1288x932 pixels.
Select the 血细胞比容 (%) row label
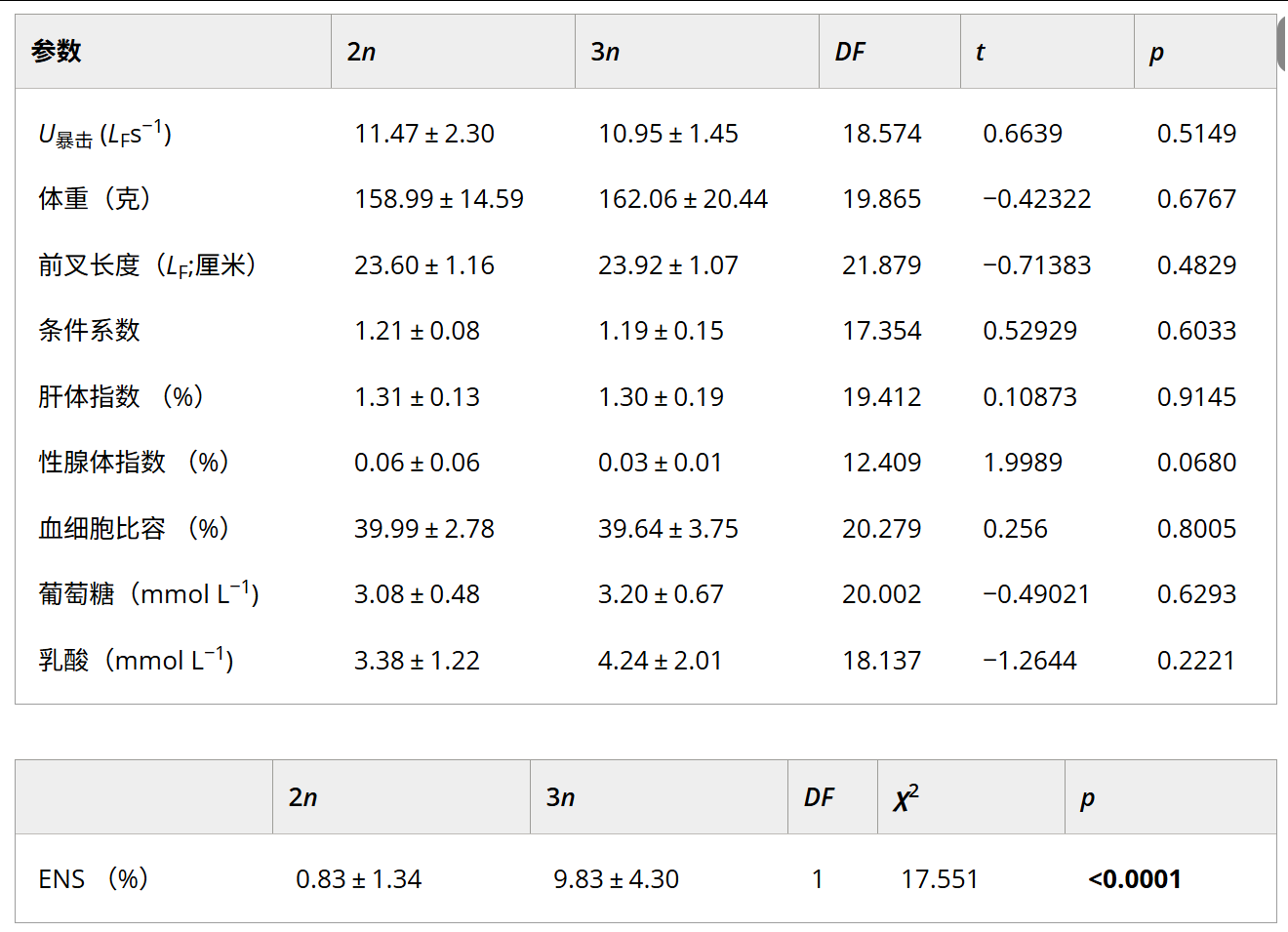pyautogui.click(x=134, y=529)
